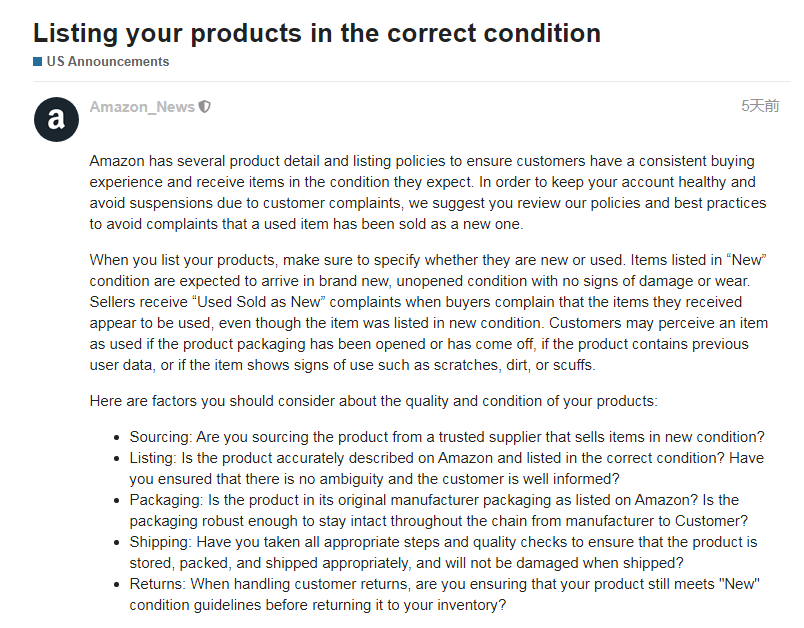The width and height of the screenshot is (804, 628).
Task: Click the sentence 'Here are factors you should consider'
Action: (373, 401)
